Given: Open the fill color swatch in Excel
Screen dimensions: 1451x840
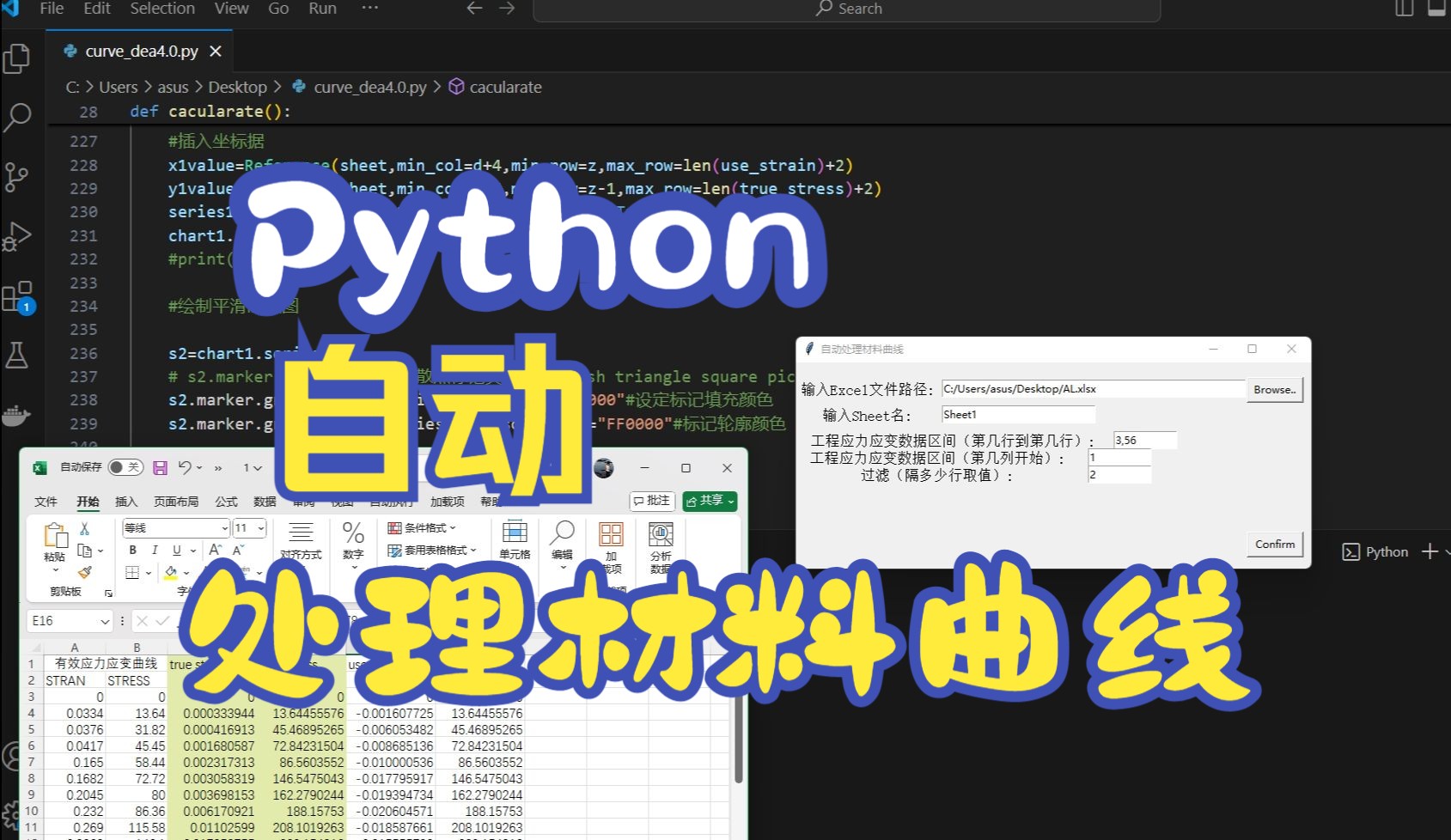Looking at the screenshot, I should (170, 572).
